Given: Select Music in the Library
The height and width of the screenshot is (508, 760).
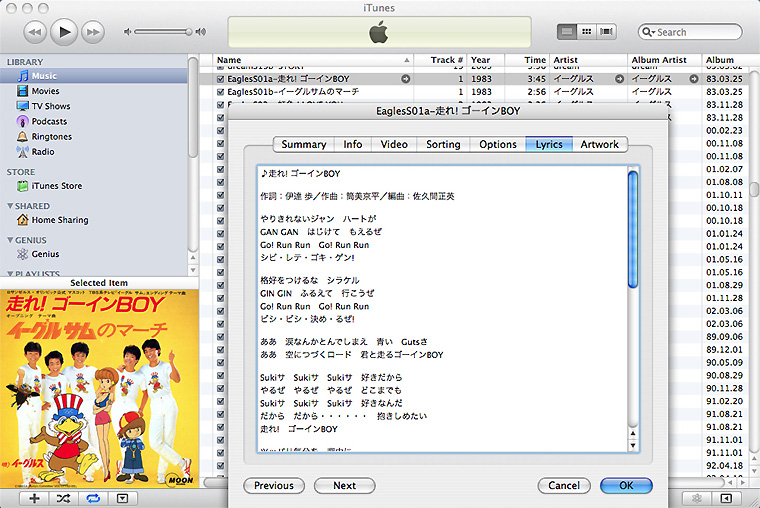Looking at the screenshot, I should click(x=94, y=76).
